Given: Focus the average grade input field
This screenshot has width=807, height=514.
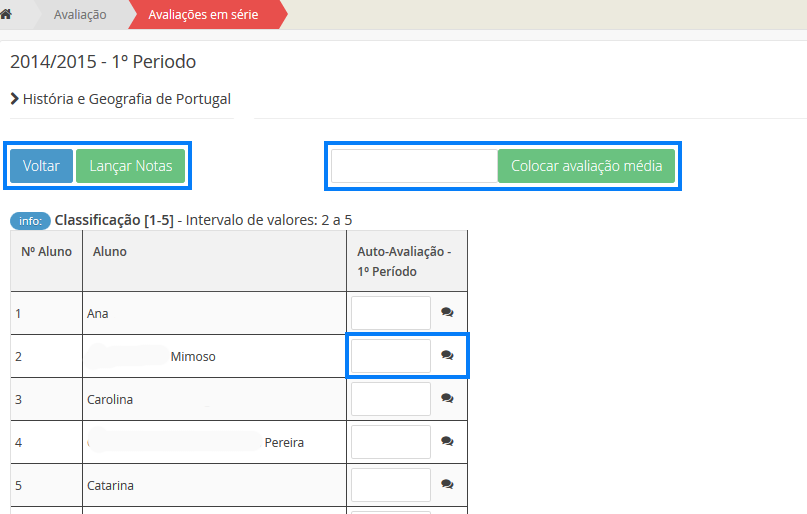Looking at the screenshot, I should click(x=414, y=166).
